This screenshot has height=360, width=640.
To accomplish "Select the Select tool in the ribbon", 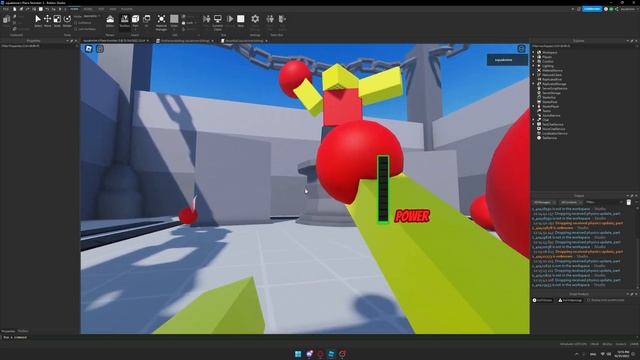I will tap(38, 21).
